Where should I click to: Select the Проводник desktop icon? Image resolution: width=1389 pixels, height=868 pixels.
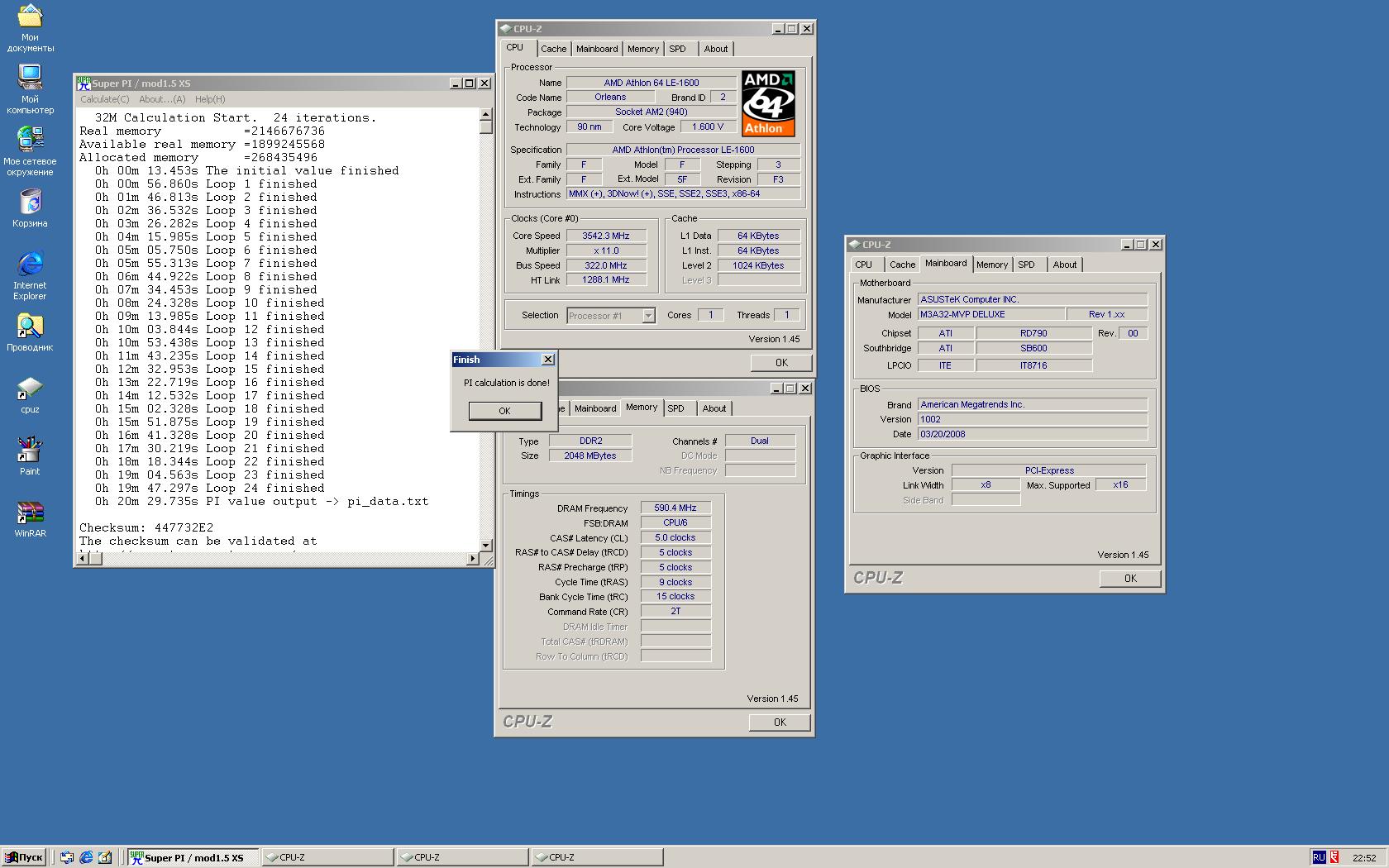click(x=30, y=332)
